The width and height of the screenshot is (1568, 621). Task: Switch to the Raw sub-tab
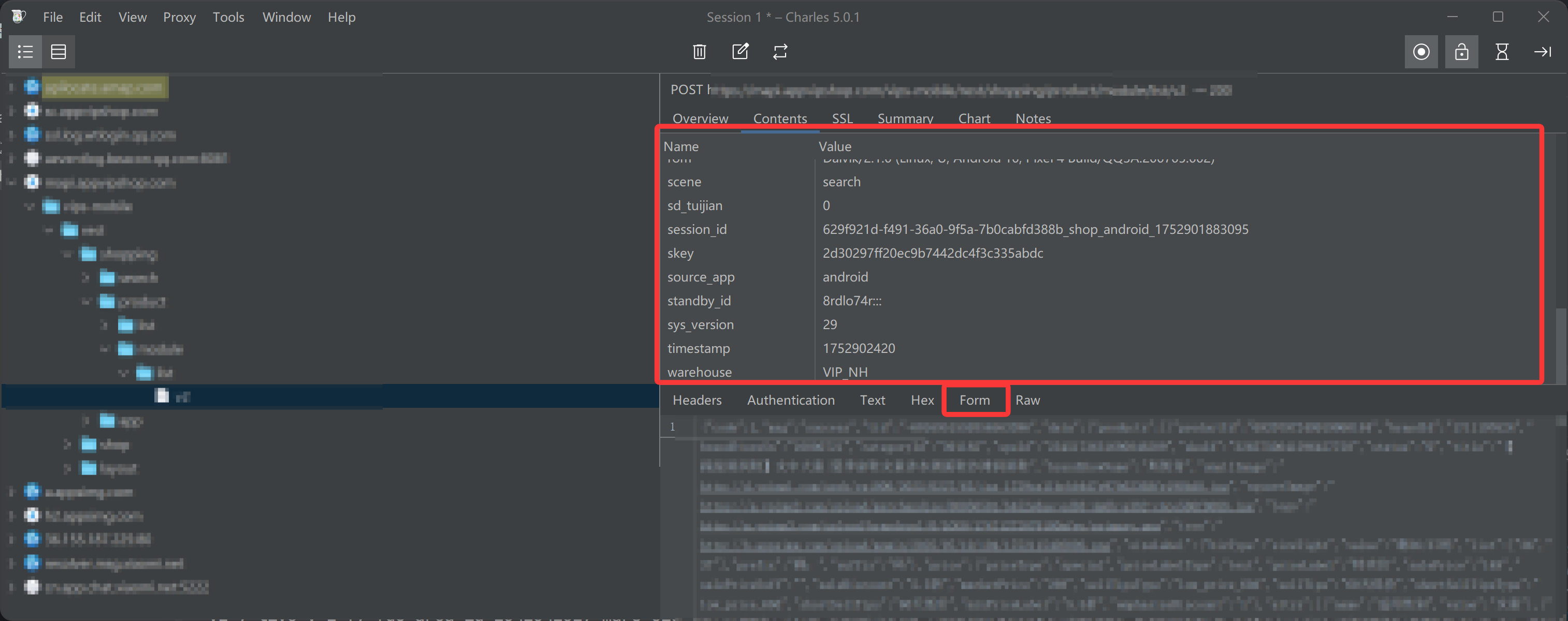tap(1027, 400)
